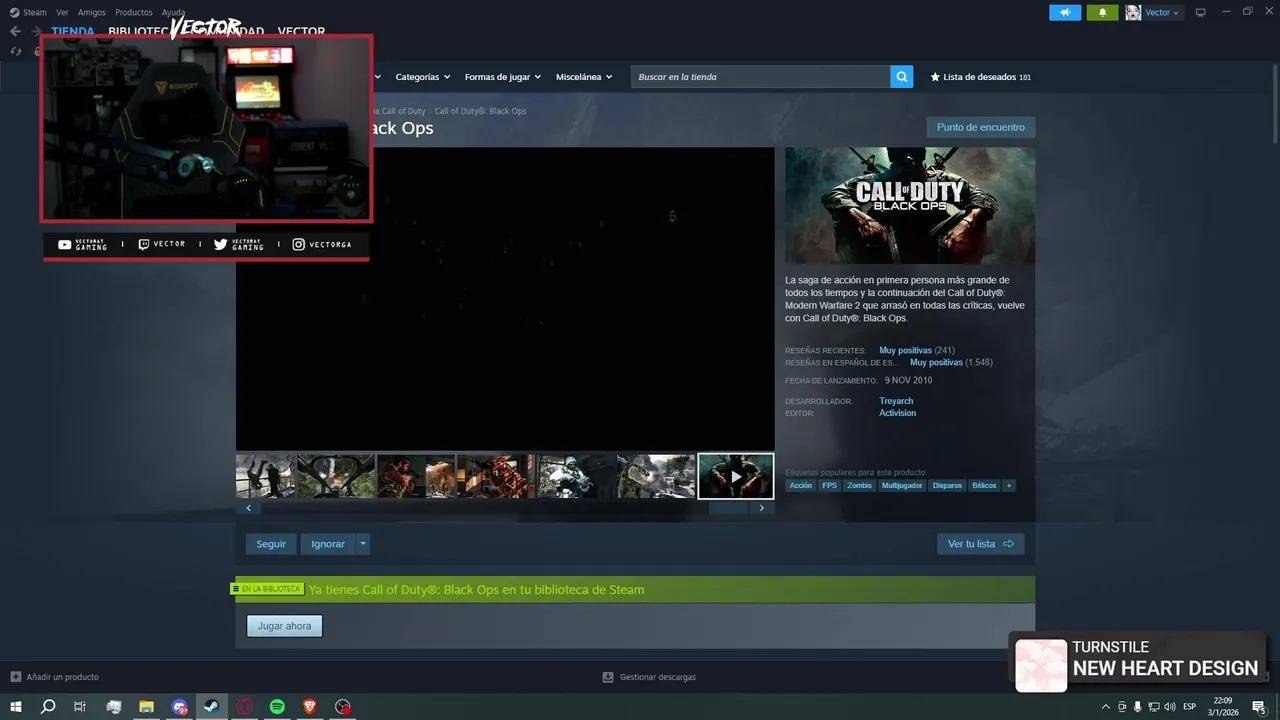Expand the dropdown arrow beside Ignorar
Viewport: 1280px width, 720px height.
click(x=363, y=544)
